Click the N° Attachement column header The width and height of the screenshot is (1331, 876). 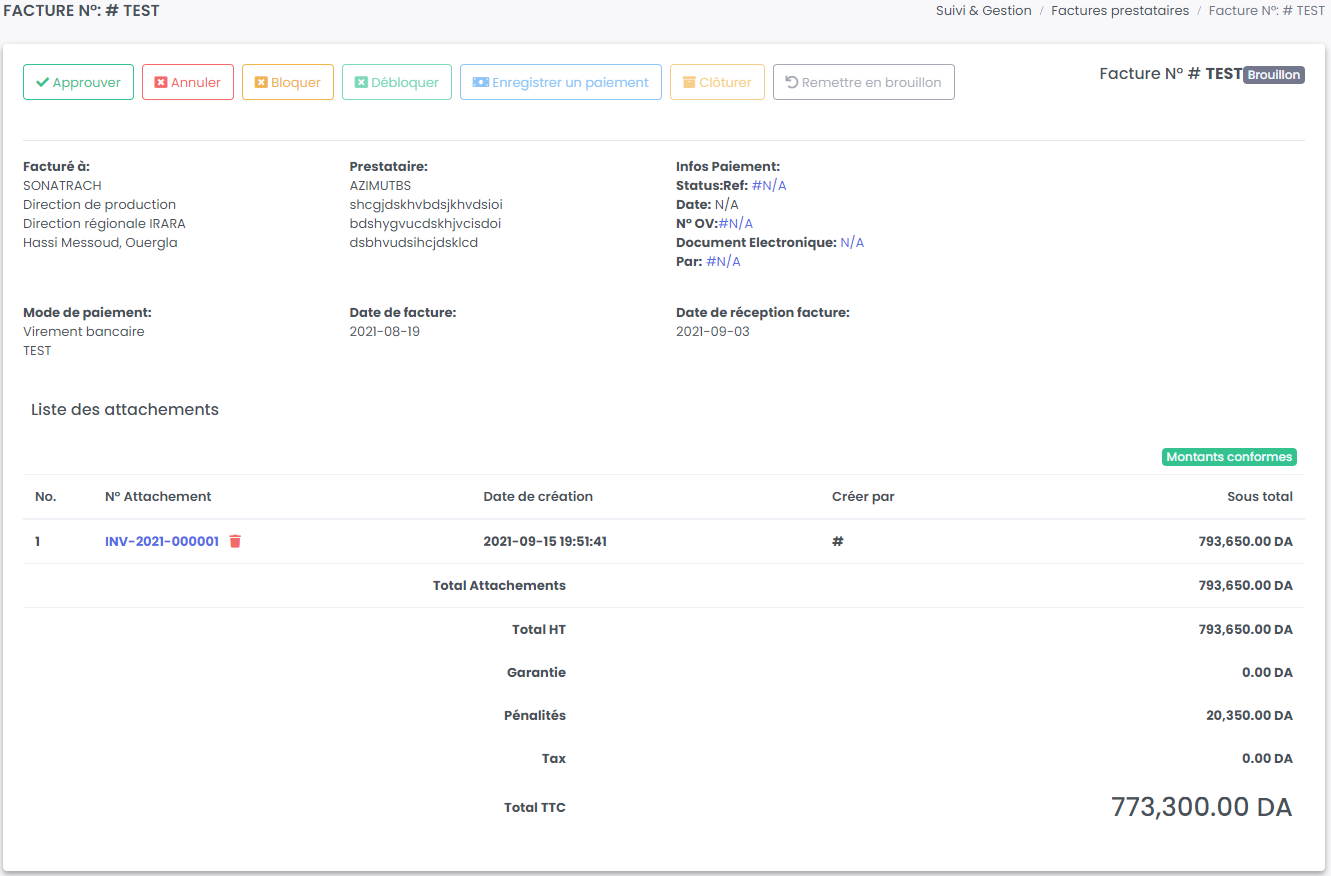click(x=158, y=496)
